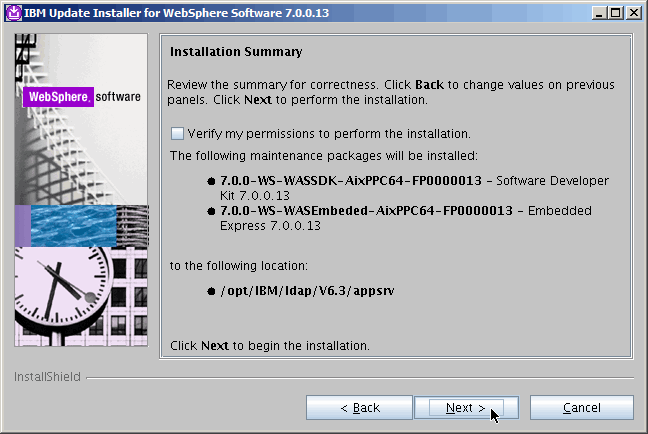Maximize the Update Installer window
The width and height of the screenshot is (648, 434).
tap(615, 12)
